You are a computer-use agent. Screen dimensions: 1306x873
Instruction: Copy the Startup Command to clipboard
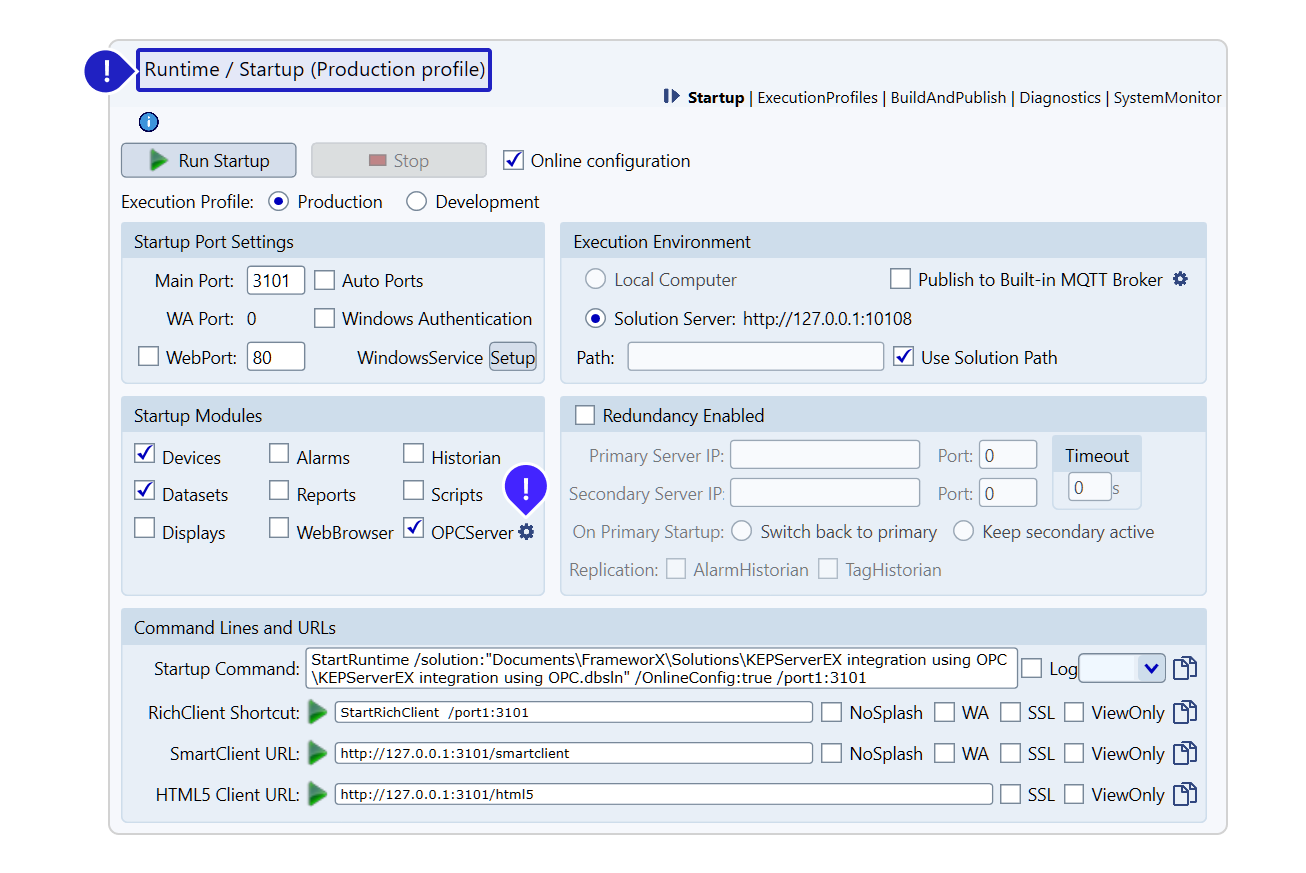[1185, 669]
